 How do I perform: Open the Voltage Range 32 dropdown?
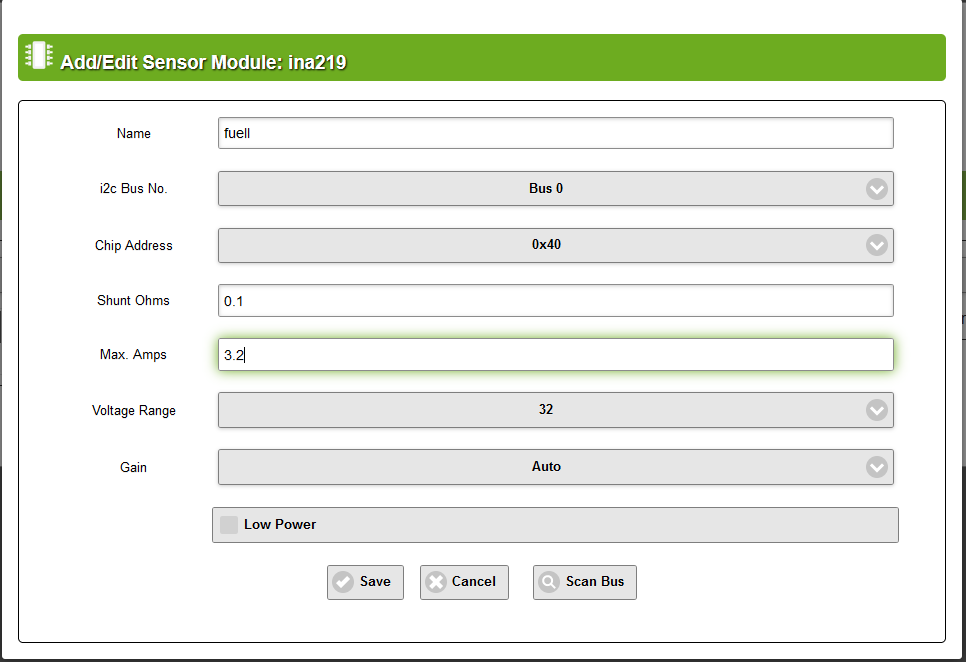coord(556,410)
